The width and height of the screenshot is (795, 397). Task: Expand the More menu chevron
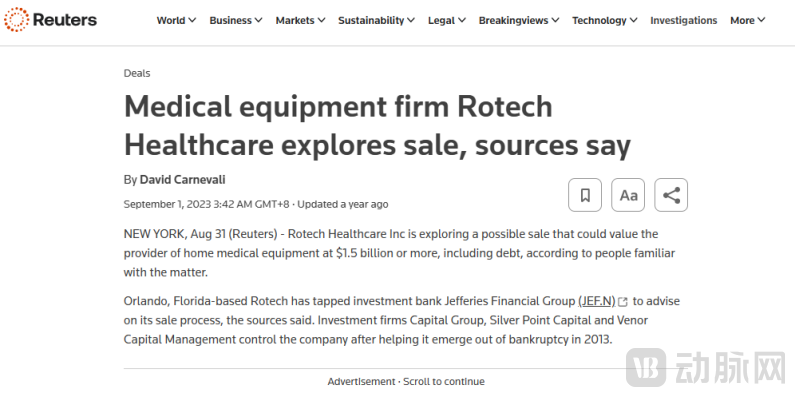click(x=762, y=20)
